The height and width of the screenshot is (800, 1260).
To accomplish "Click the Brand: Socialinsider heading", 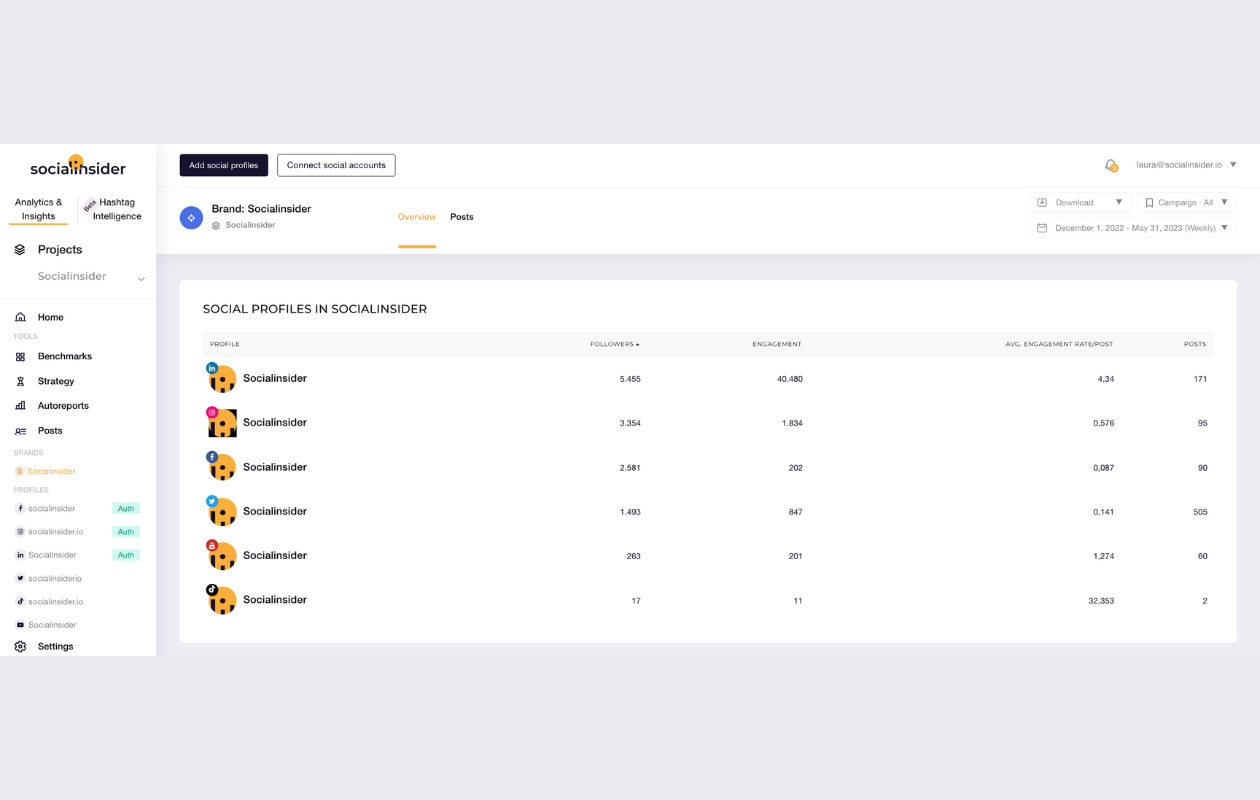I will (x=261, y=209).
